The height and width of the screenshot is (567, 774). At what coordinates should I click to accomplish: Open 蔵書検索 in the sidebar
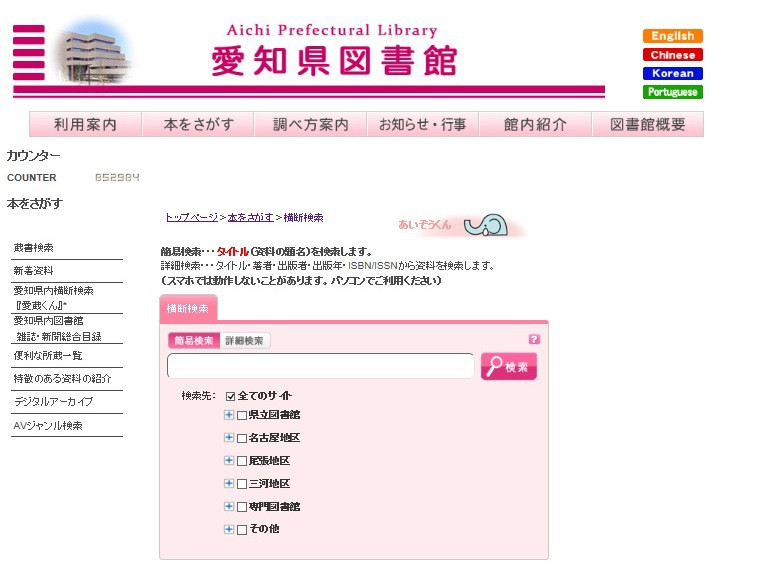pos(34,248)
